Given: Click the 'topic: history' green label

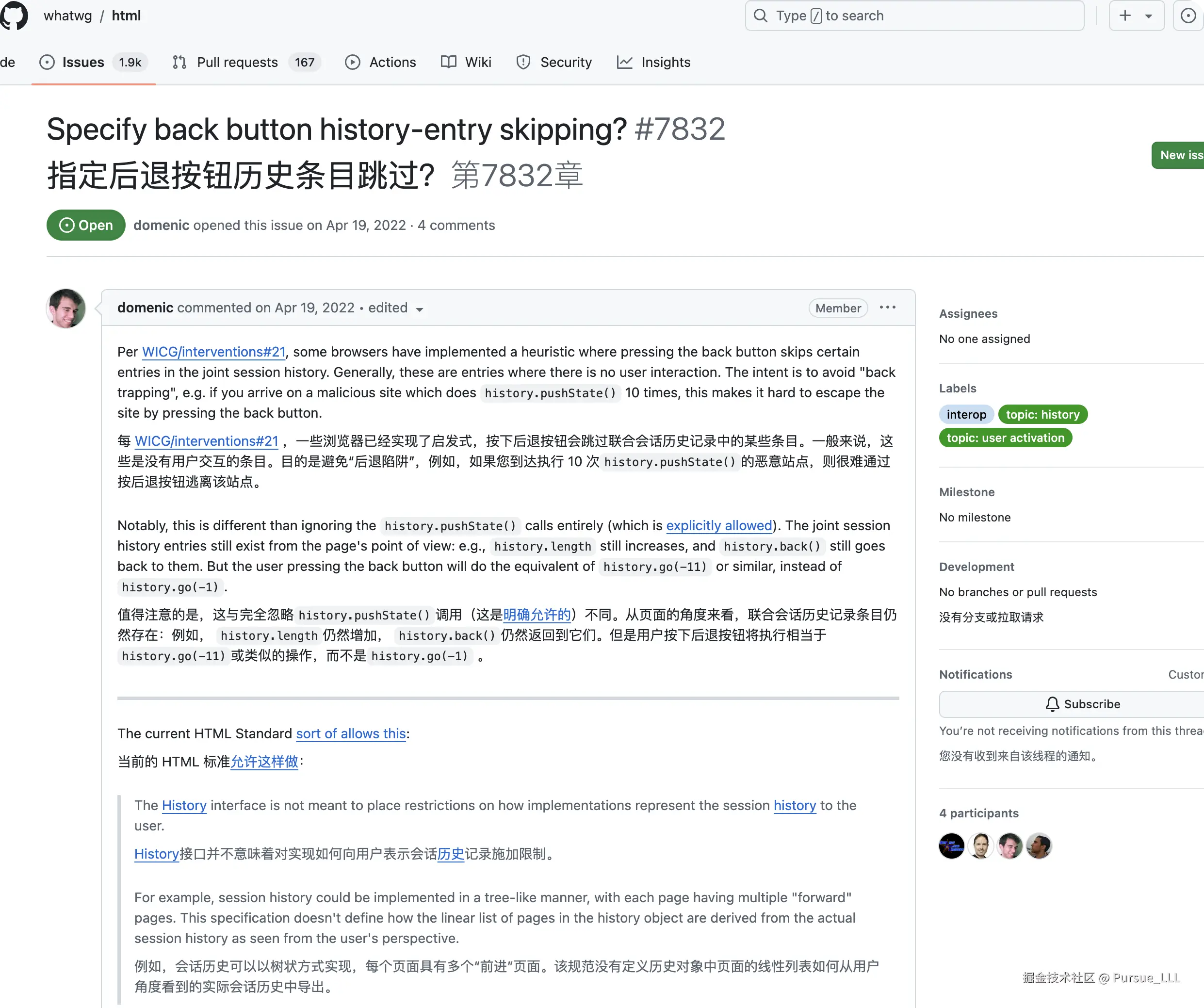Looking at the screenshot, I should coord(1042,415).
